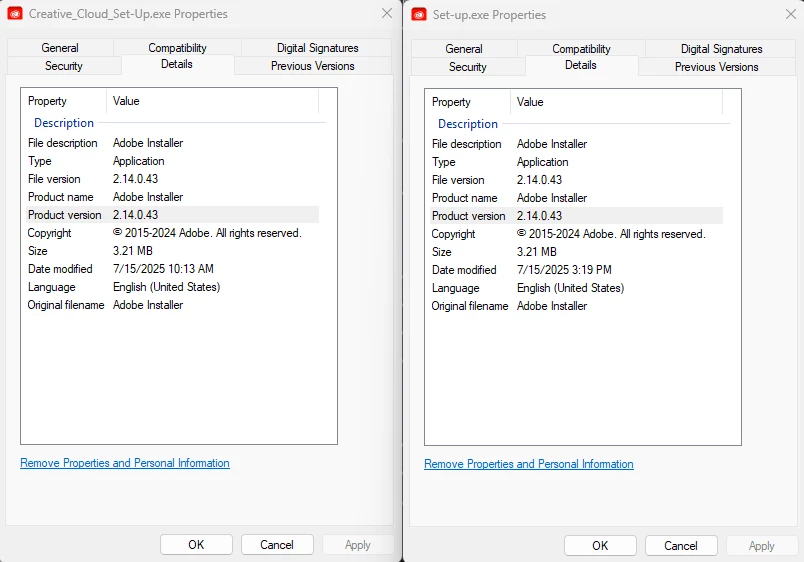Select Product name row in Creative_Cloud_Set-Up.exe window
Screen dimensions: 804x562
[x=172, y=197]
